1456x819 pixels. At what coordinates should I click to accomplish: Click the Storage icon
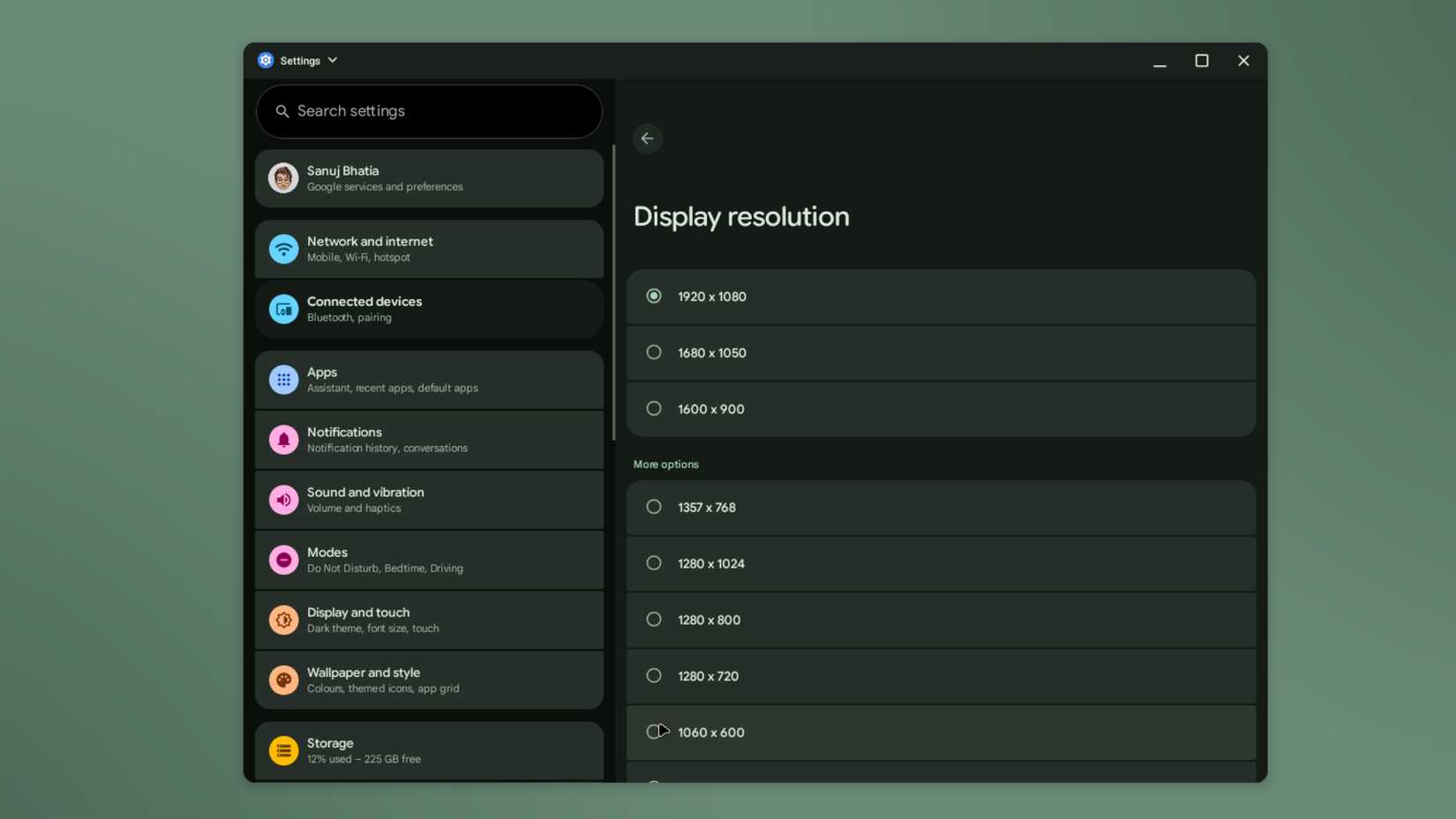(x=282, y=750)
